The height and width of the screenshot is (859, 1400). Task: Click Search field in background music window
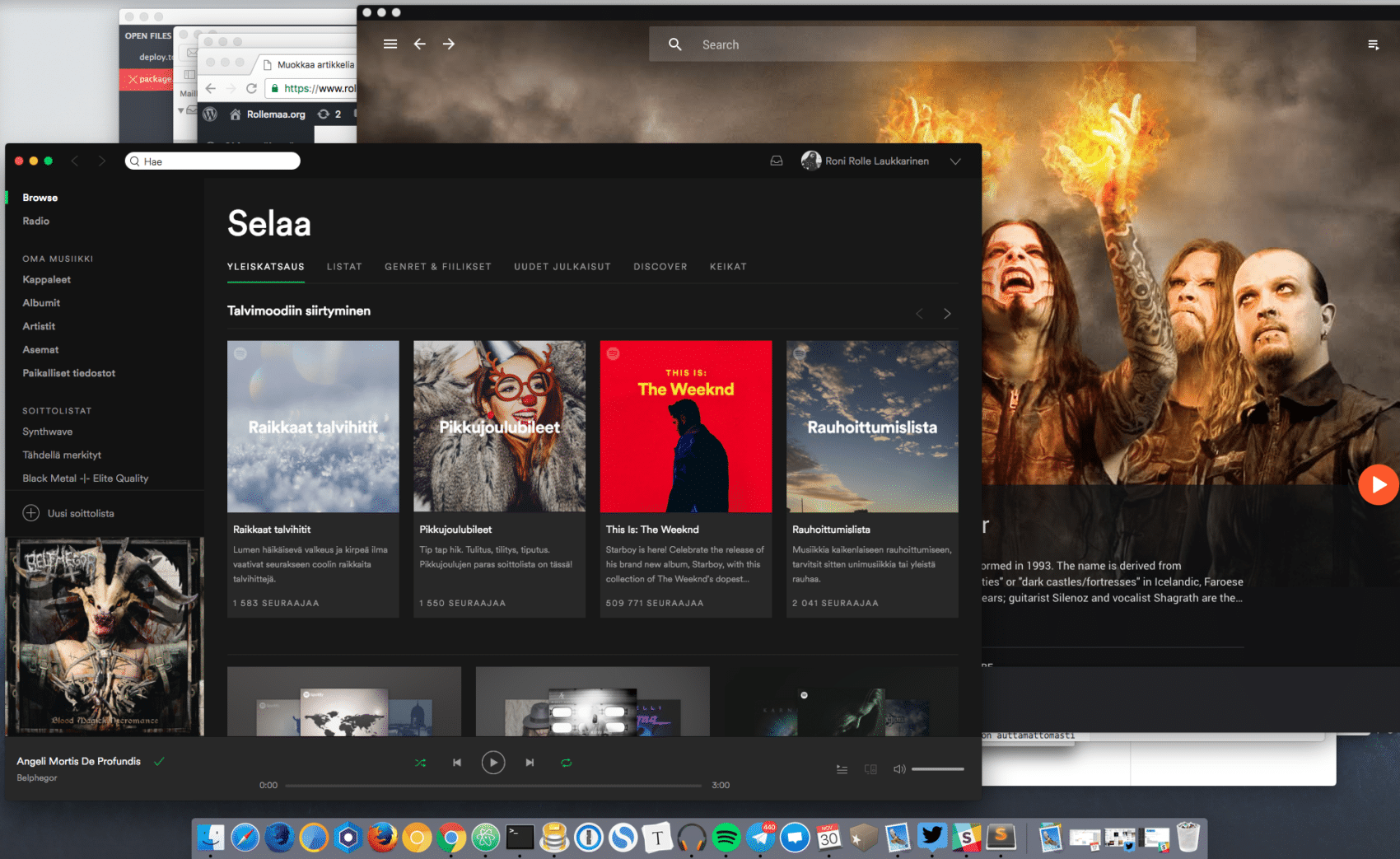point(922,44)
